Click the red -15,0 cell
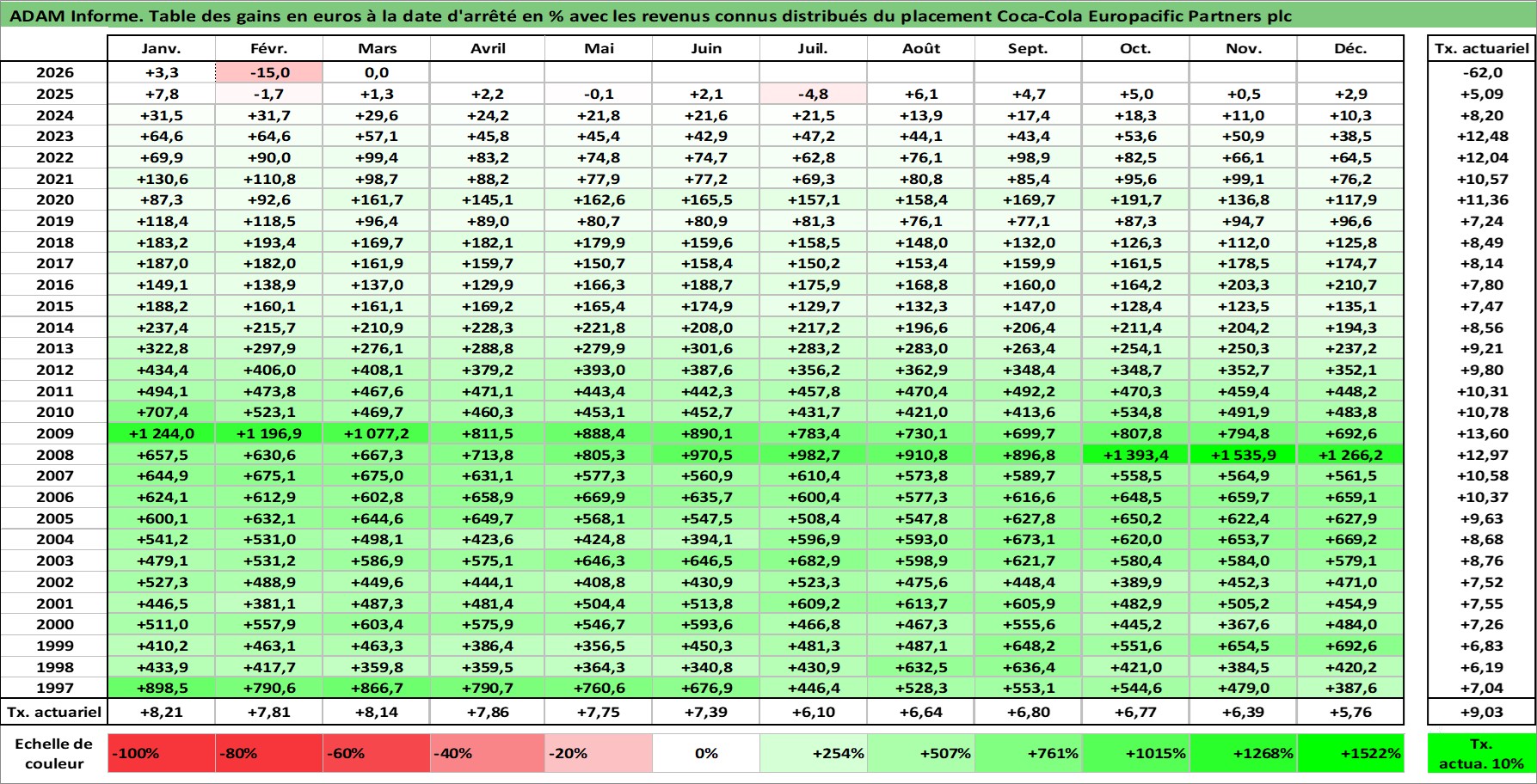 (269, 72)
